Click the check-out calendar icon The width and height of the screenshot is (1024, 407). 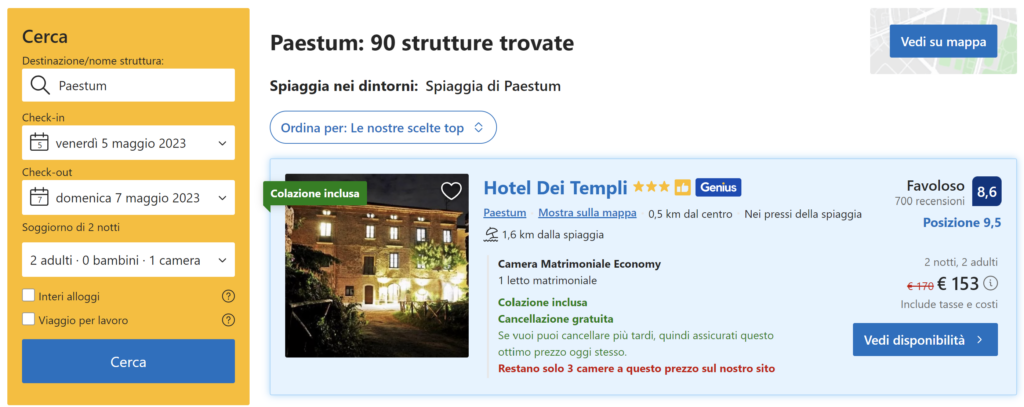(x=40, y=197)
